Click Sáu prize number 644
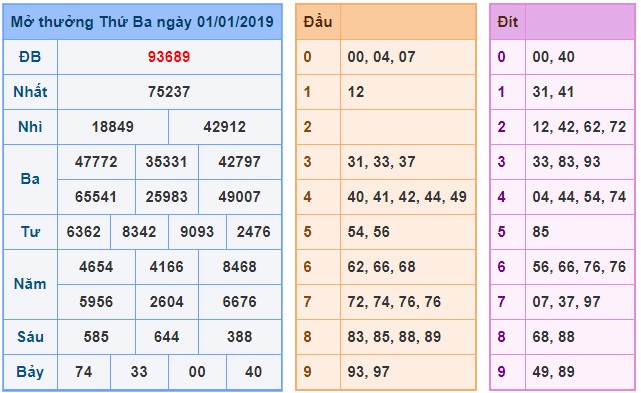641x393 pixels. tap(166, 337)
